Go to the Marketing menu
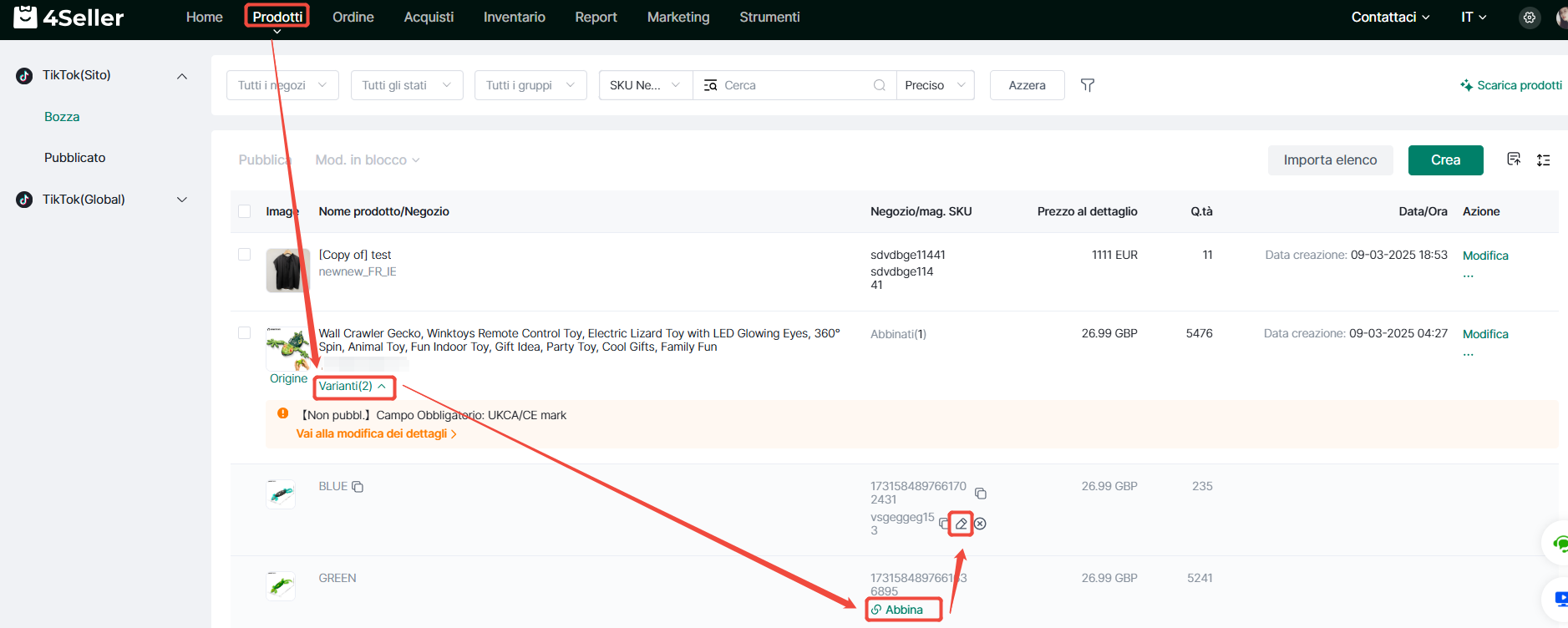1568x628 pixels. click(677, 18)
